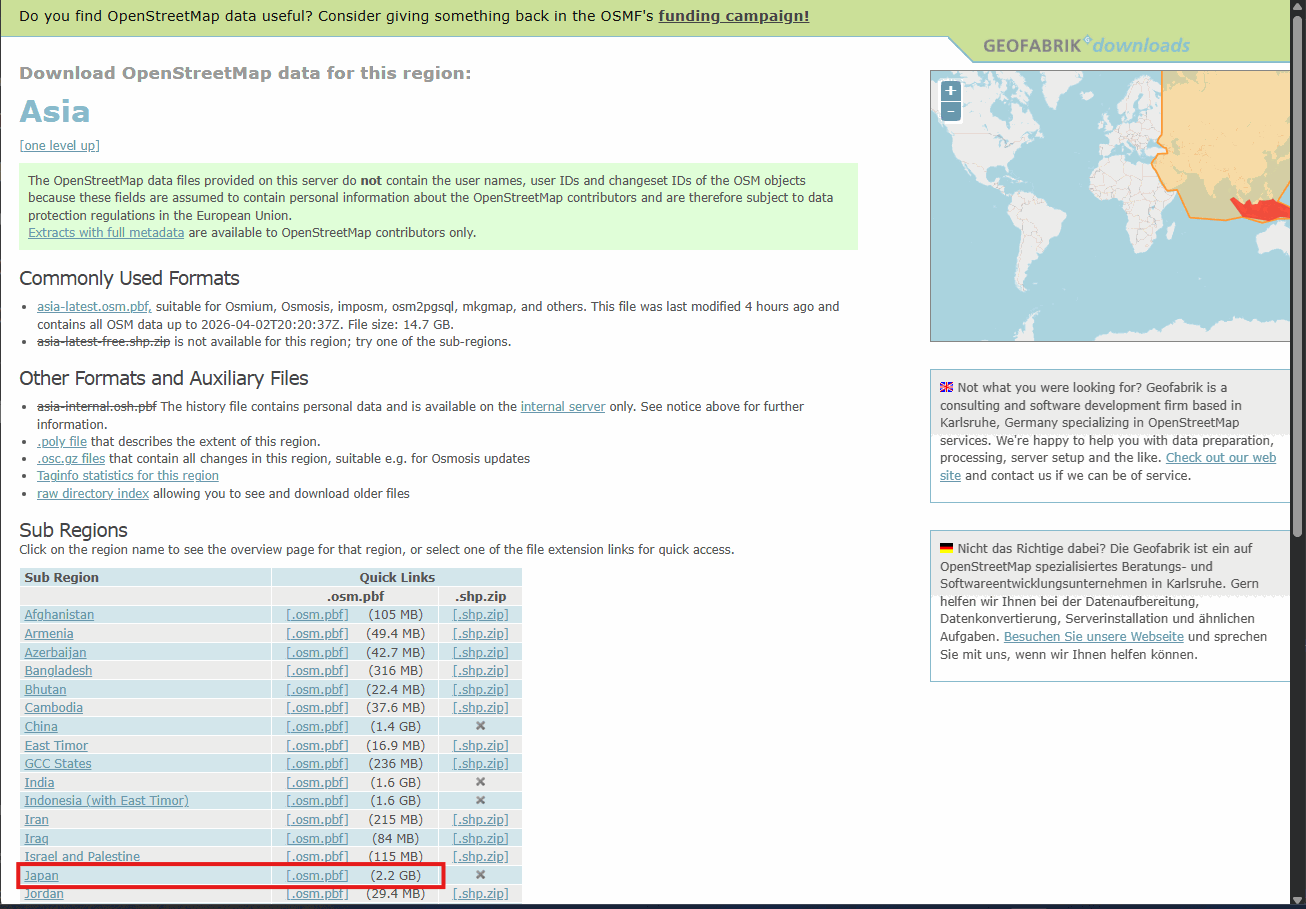Click the world map preview of Asia
Image resolution: width=1306 pixels, height=909 pixels.
pos(1110,206)
